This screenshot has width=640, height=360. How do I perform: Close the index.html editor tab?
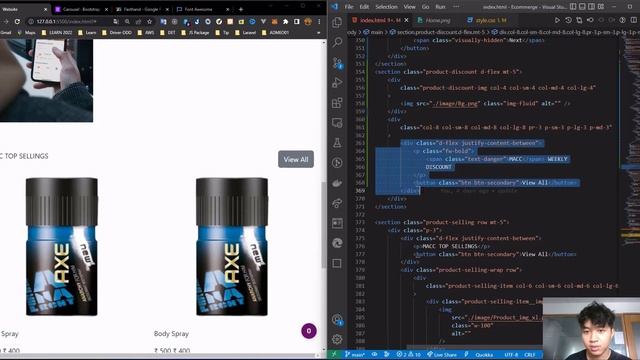pyautogui.click(x=406, y=20)
